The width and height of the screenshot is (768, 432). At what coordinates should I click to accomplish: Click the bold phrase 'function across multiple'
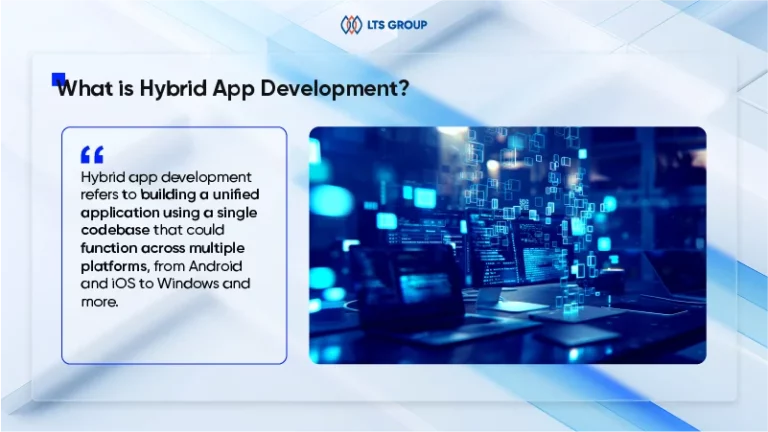[163, 248]
